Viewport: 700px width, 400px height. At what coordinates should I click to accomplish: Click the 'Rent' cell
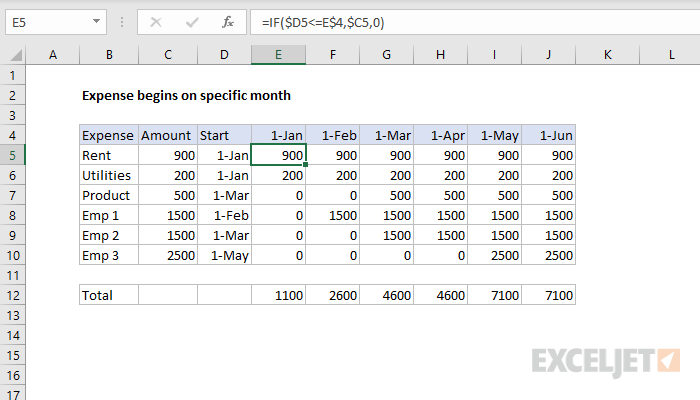[109, 155]
